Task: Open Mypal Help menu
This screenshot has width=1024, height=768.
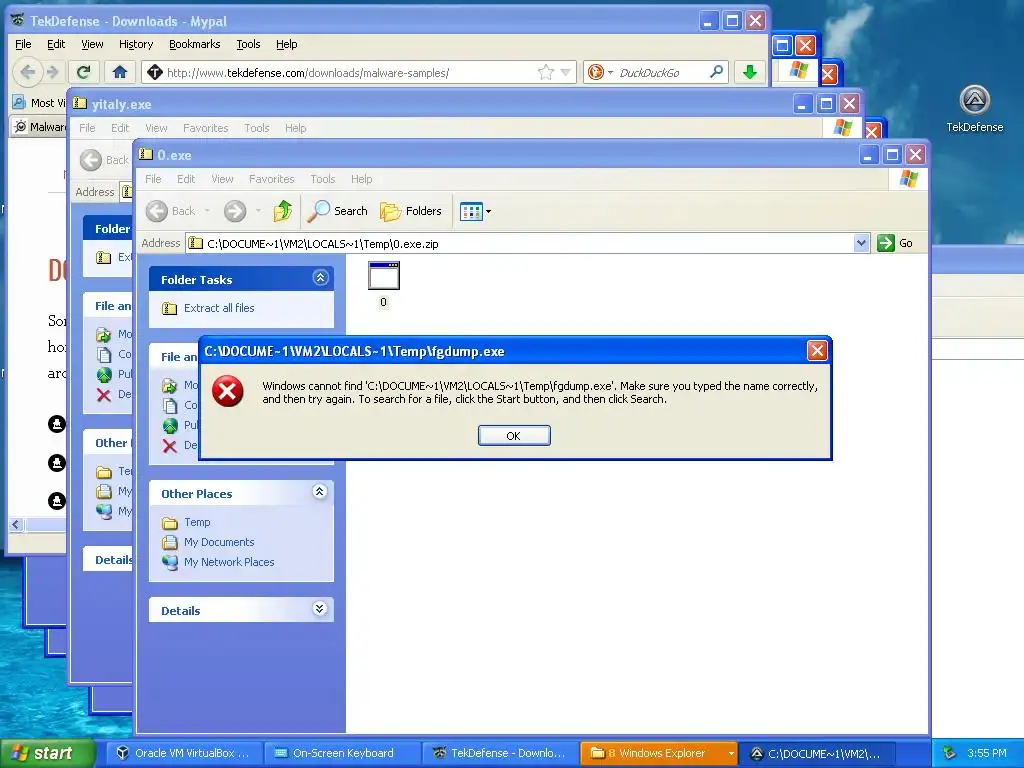Action: 286,44
